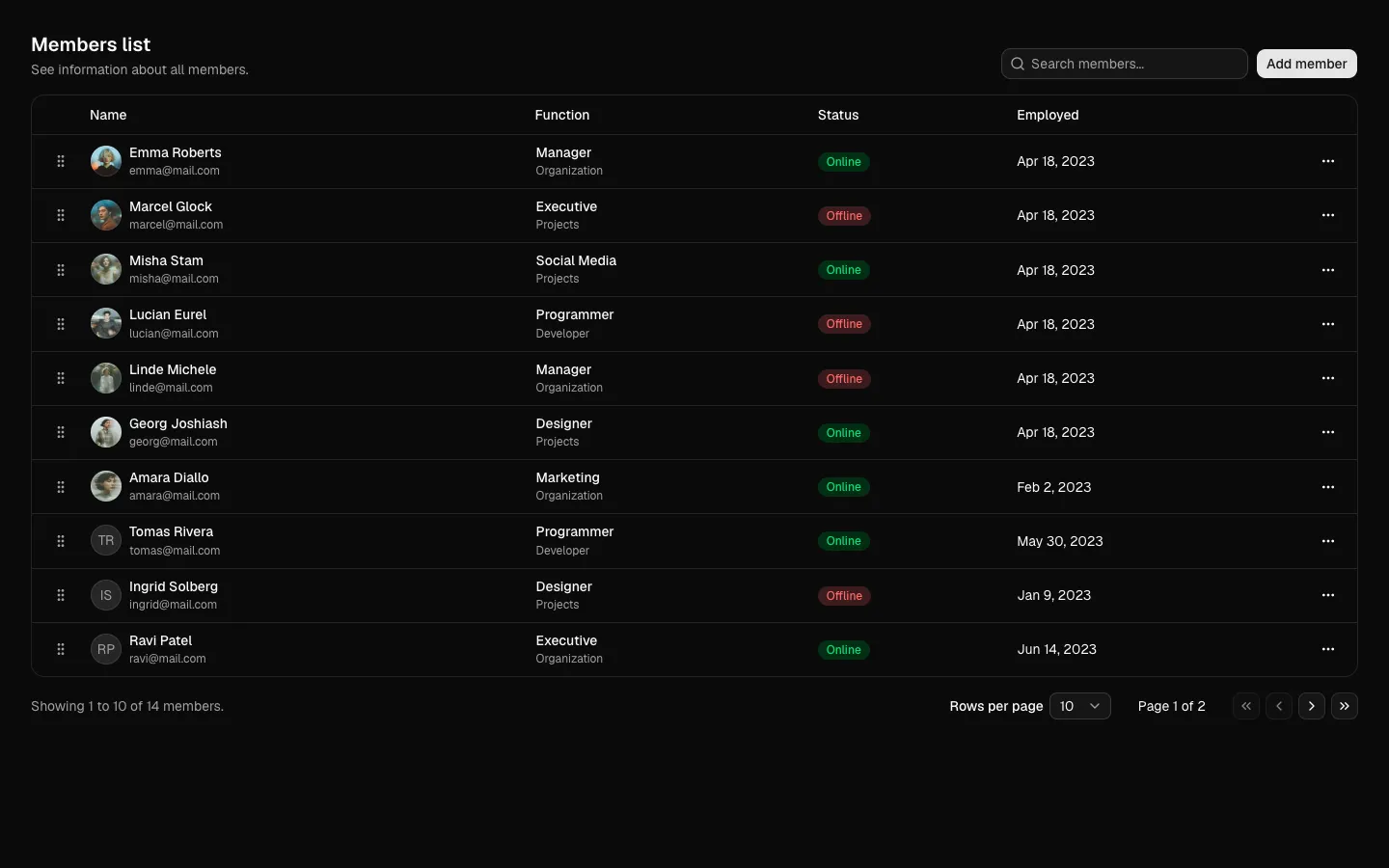This screenshot has height=868, width=1389.
Task: Open actions menu for Emma Roberts
Action: (1328, 161)
